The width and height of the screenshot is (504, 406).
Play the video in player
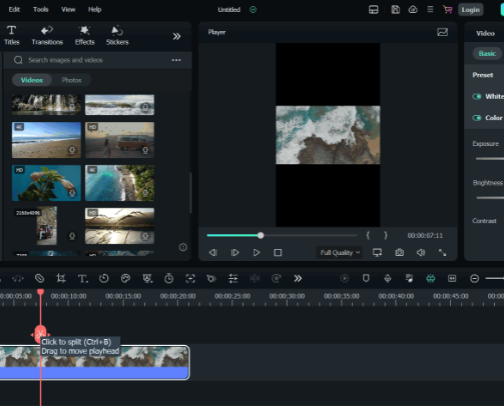(x=256, y=253)
